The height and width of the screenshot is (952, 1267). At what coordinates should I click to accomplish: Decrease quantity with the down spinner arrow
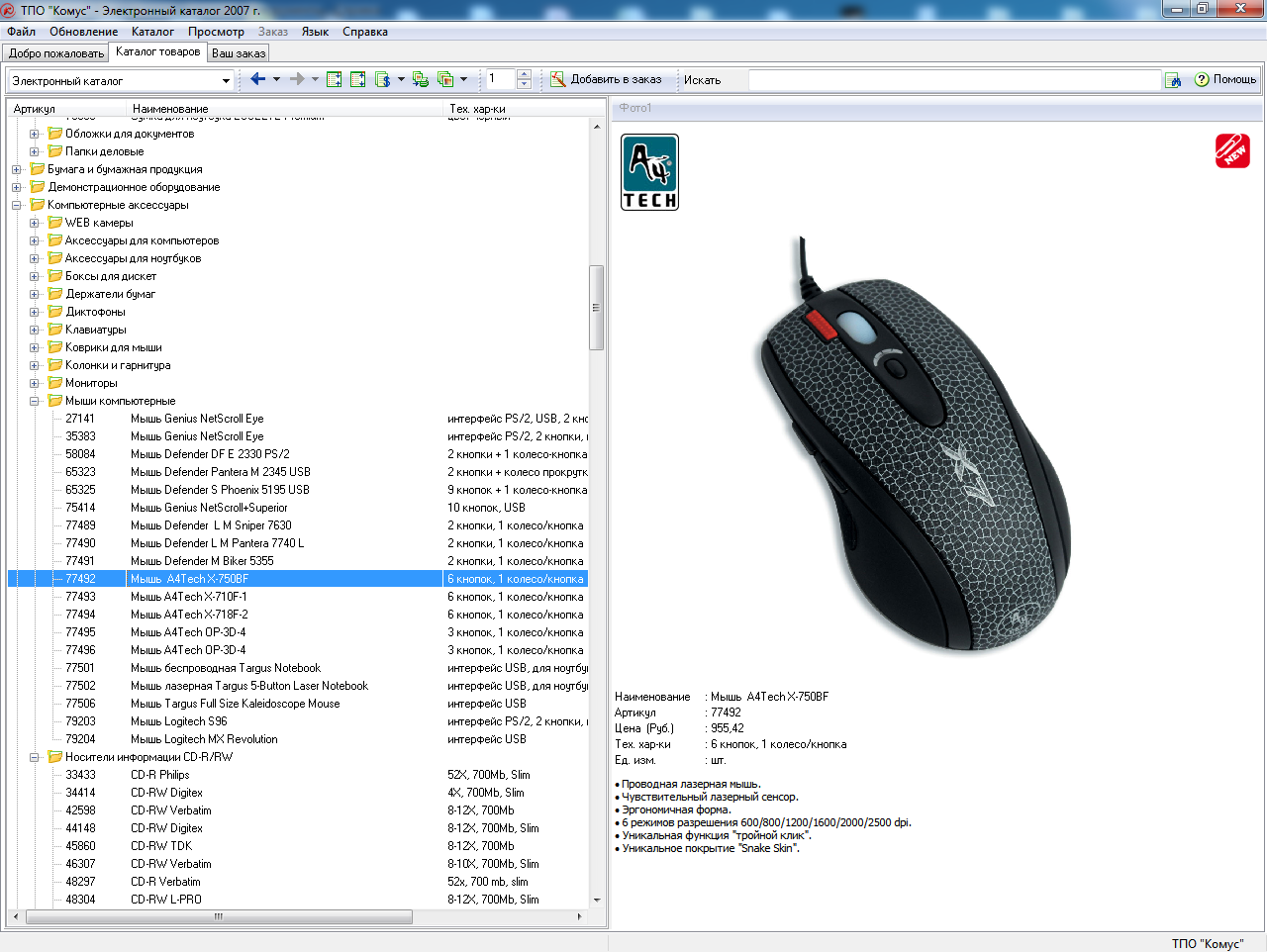pos(525,85)
